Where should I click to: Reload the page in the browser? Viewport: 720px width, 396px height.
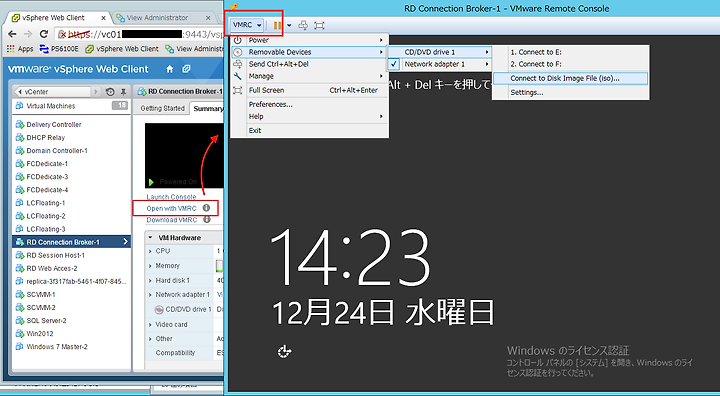point(44,34)
